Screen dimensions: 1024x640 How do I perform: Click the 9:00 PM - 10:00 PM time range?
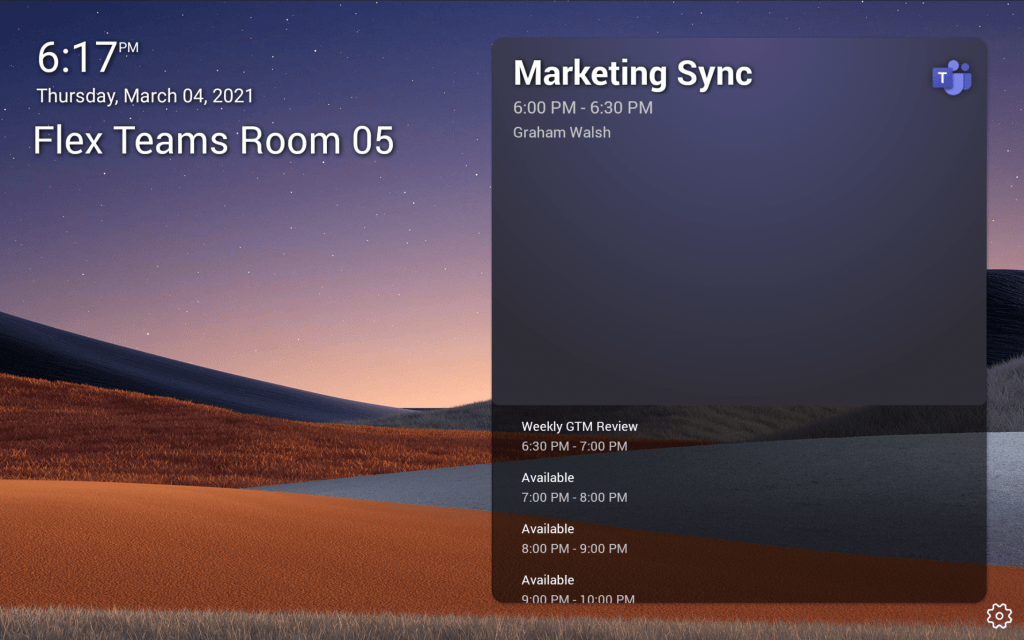tap(578, 598)
